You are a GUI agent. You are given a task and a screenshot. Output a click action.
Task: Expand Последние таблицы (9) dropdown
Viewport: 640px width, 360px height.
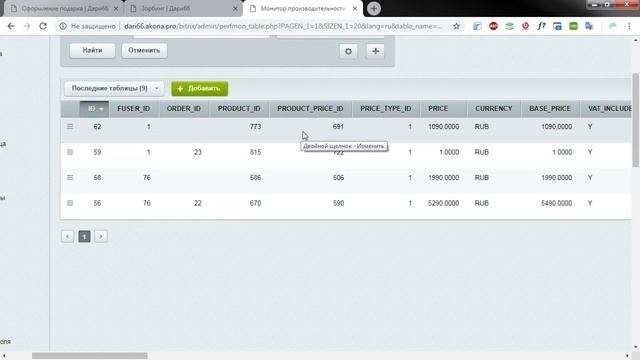coord(114,88)
